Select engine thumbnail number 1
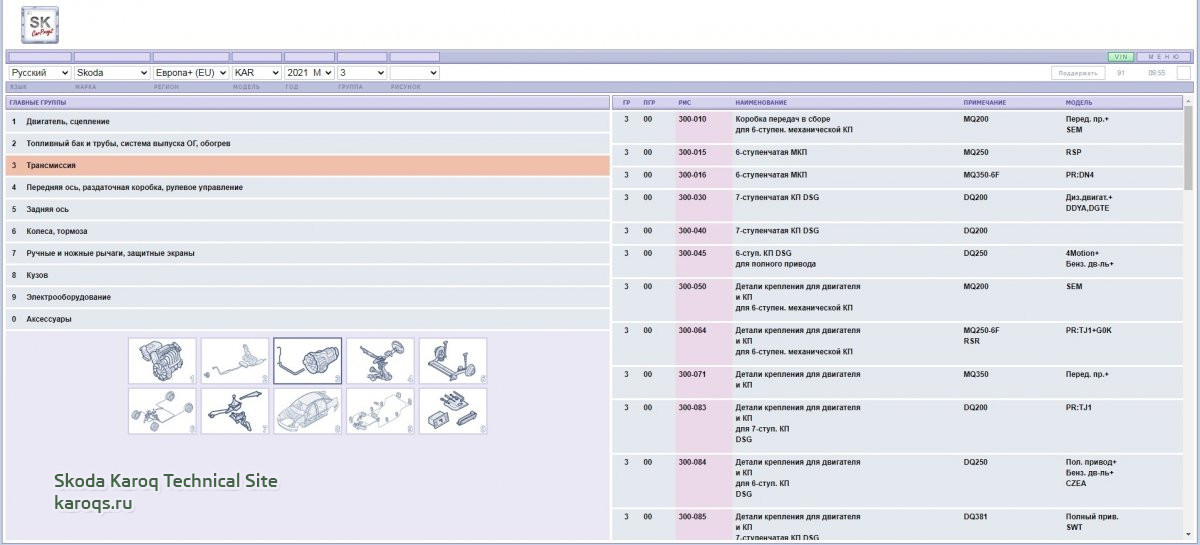1200x545 pixels. pos(162,360)
